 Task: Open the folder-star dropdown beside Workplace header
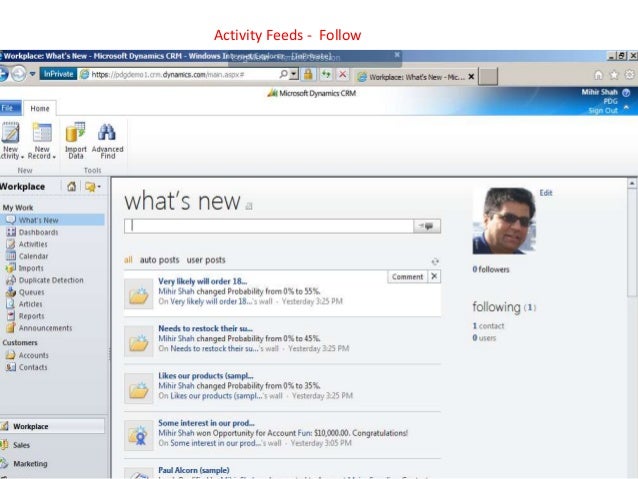point(93,187)
